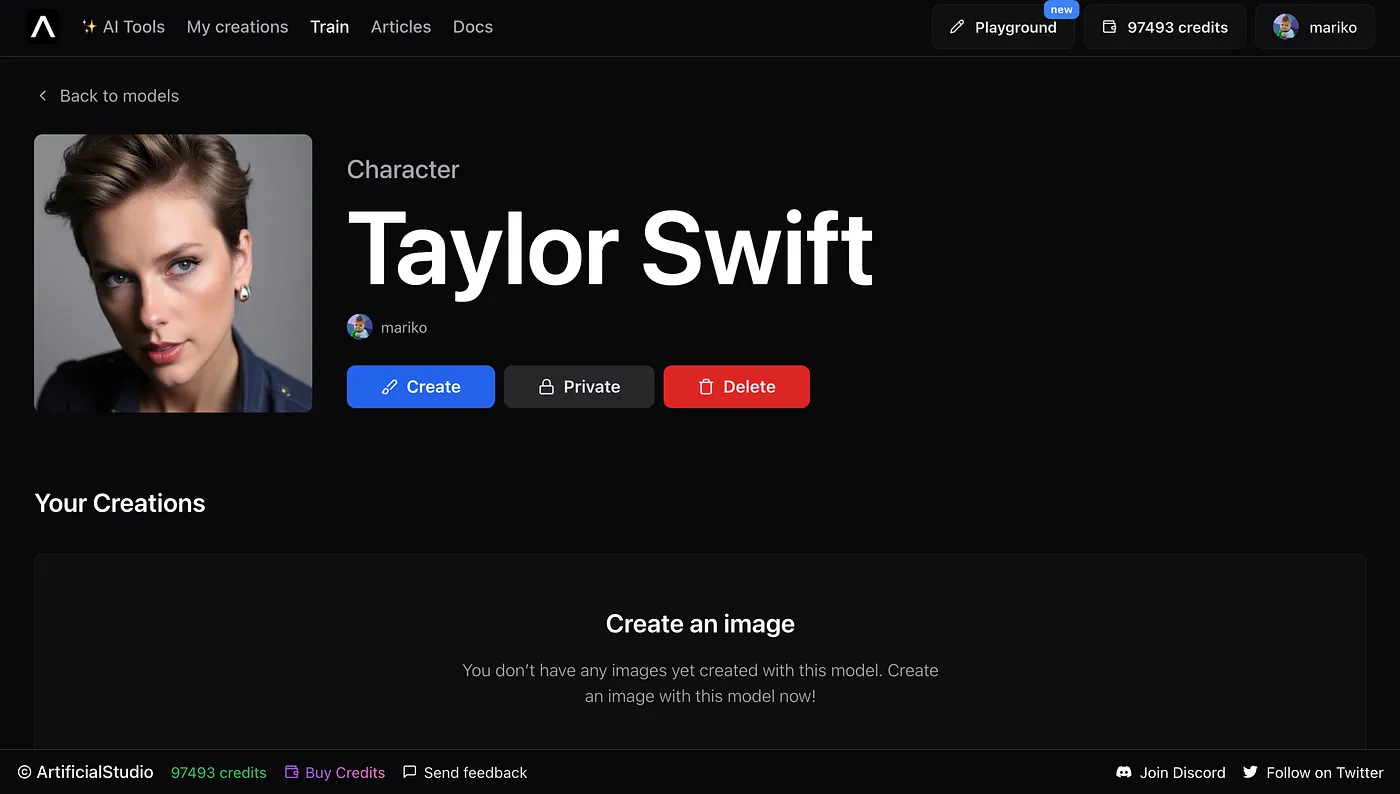Click the Taylor Swift model title

coord(611,250)
